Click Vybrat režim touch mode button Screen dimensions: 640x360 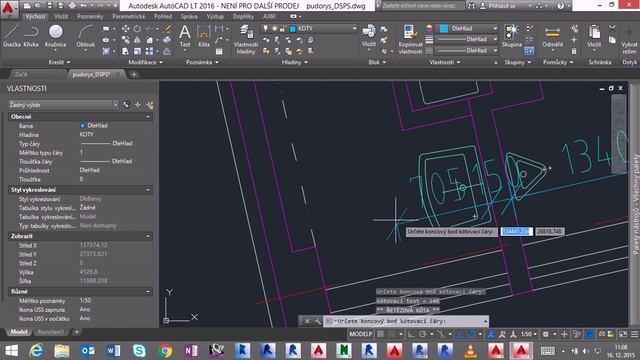pyautogui.click(x=629, y=39)
